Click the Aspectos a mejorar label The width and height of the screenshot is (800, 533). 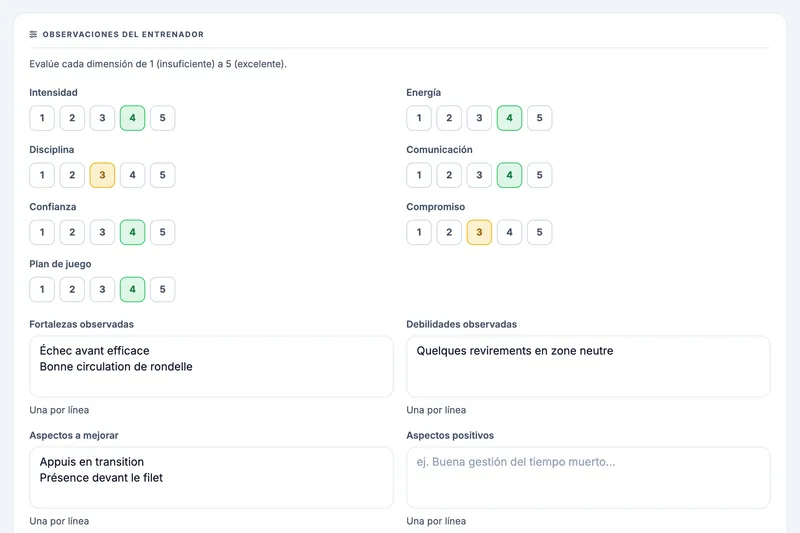click(73, 436)
